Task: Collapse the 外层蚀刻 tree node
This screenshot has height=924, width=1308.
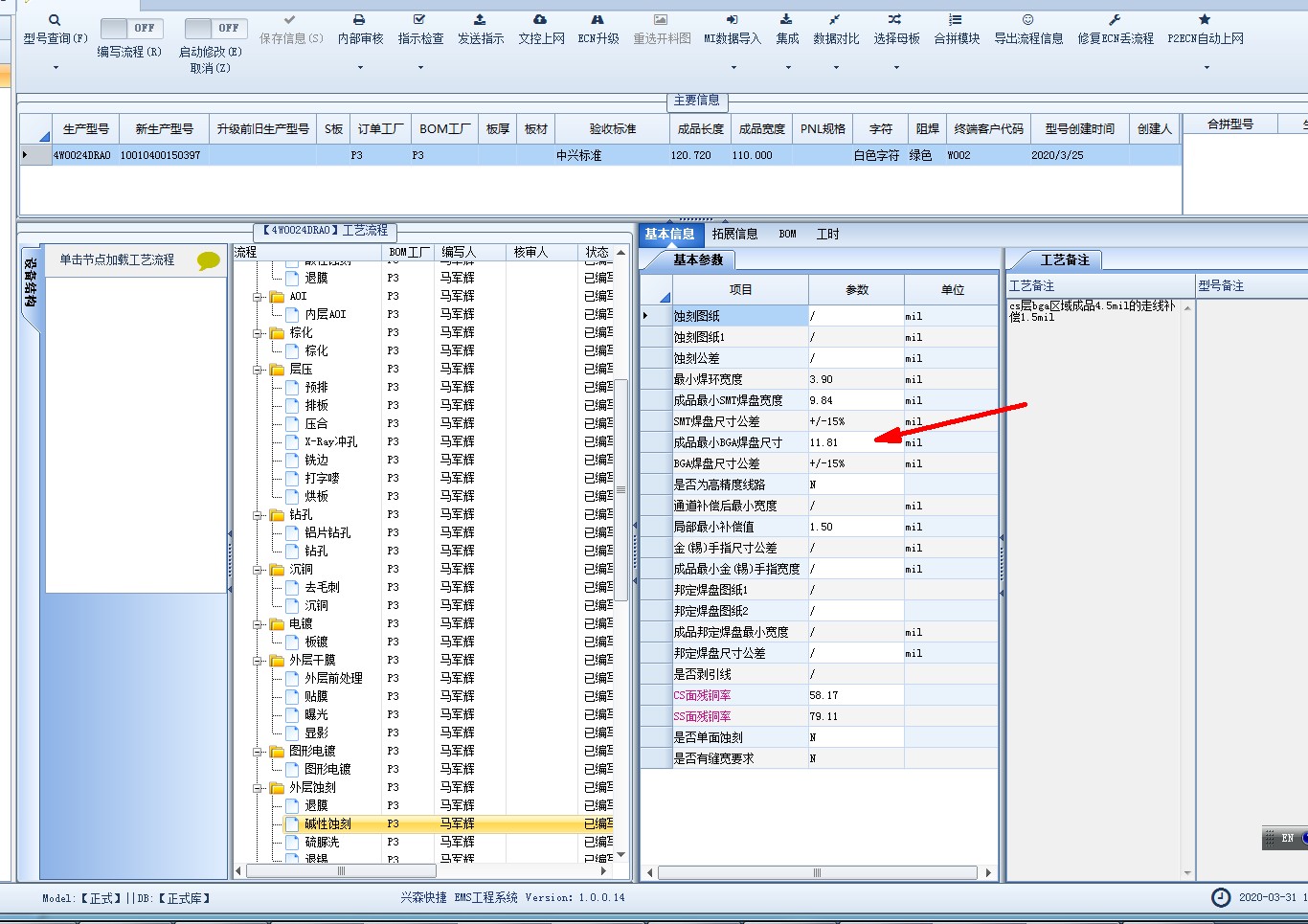Action: pos(258,788)
